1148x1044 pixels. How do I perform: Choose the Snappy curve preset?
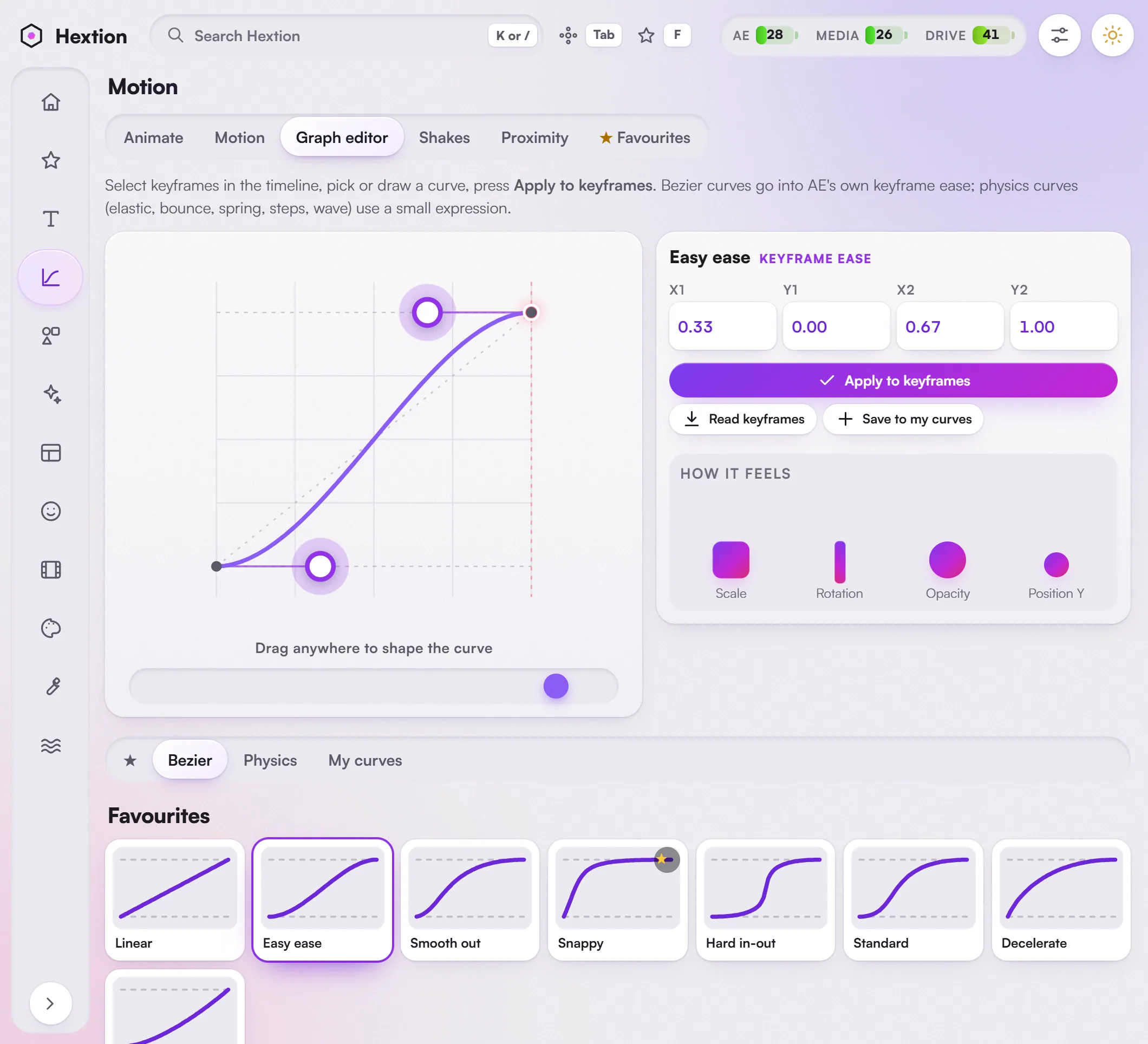coord(617,900)
